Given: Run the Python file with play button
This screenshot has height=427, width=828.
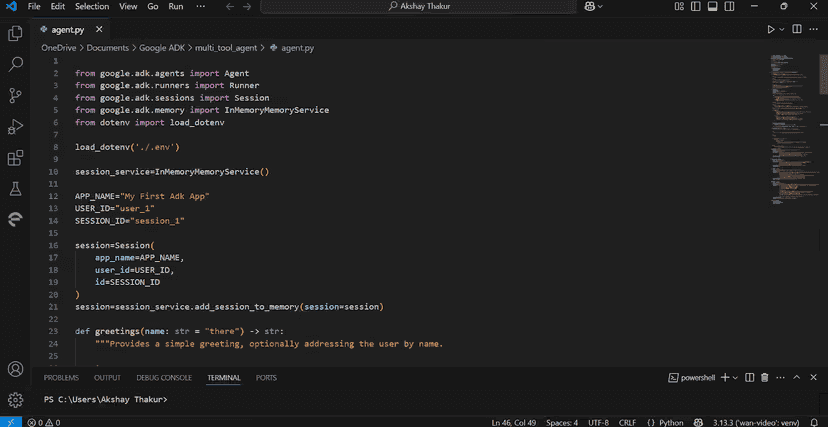Looking at the screenshot, I should [x=771, y=30].
